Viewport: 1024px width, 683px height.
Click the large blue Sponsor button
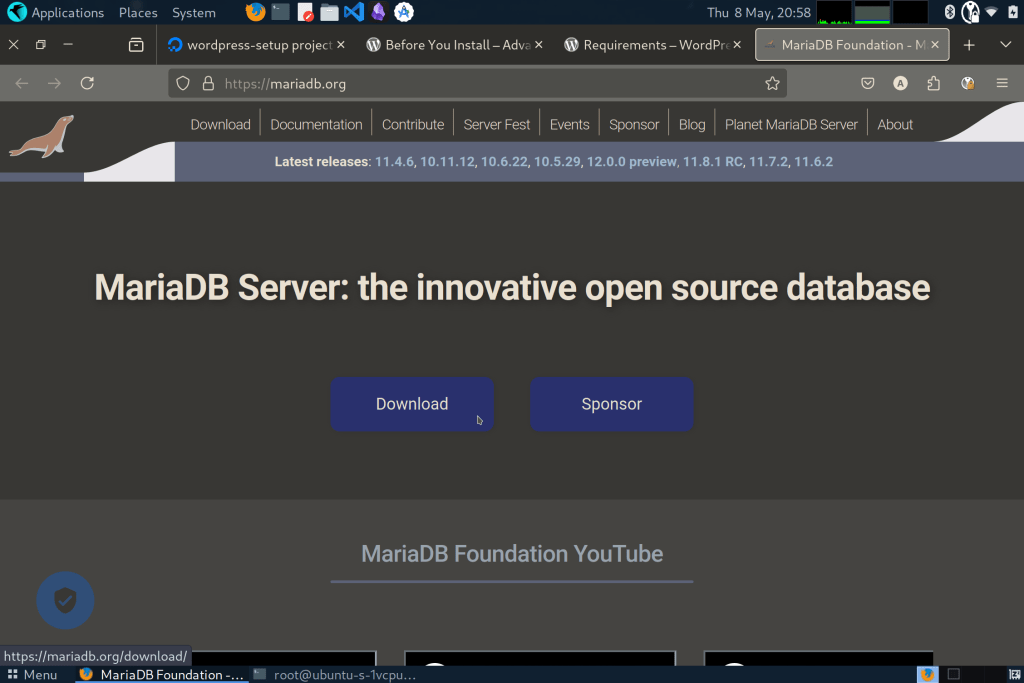[x=611, y=404]
